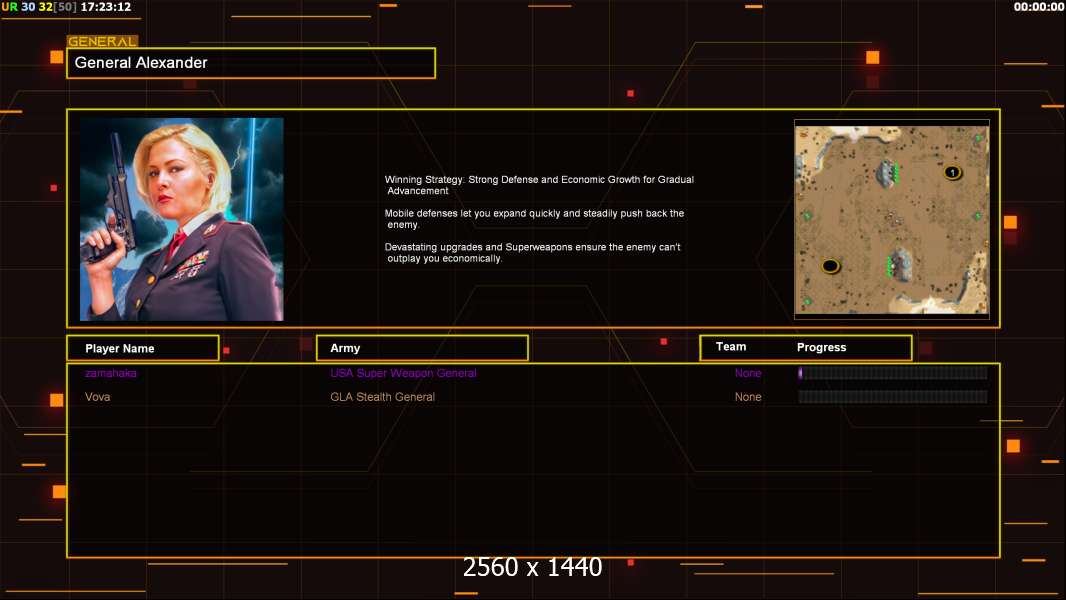
Task: Select start position marker 1 on map
Action: pos(952,173)
